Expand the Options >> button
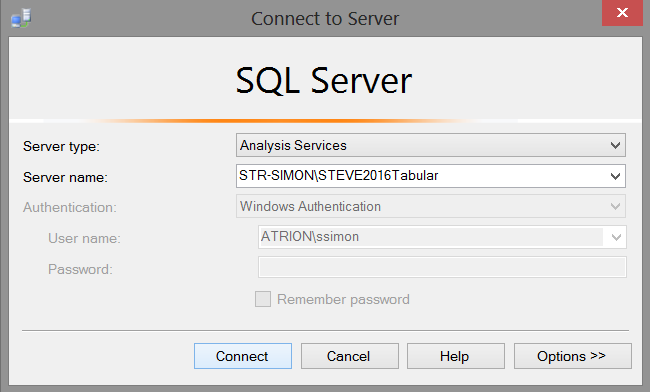Image resolution: width=650 pixels, height=392 pixels. [572, 356]
